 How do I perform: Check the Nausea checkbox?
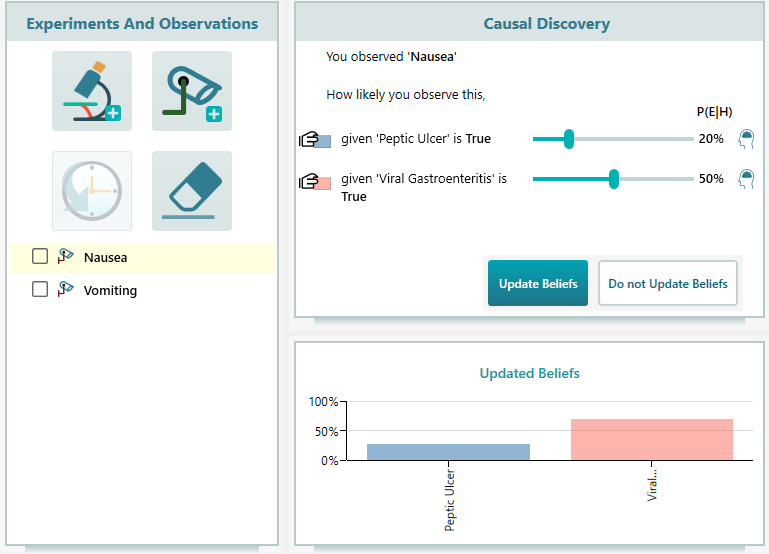coord(40,257)
